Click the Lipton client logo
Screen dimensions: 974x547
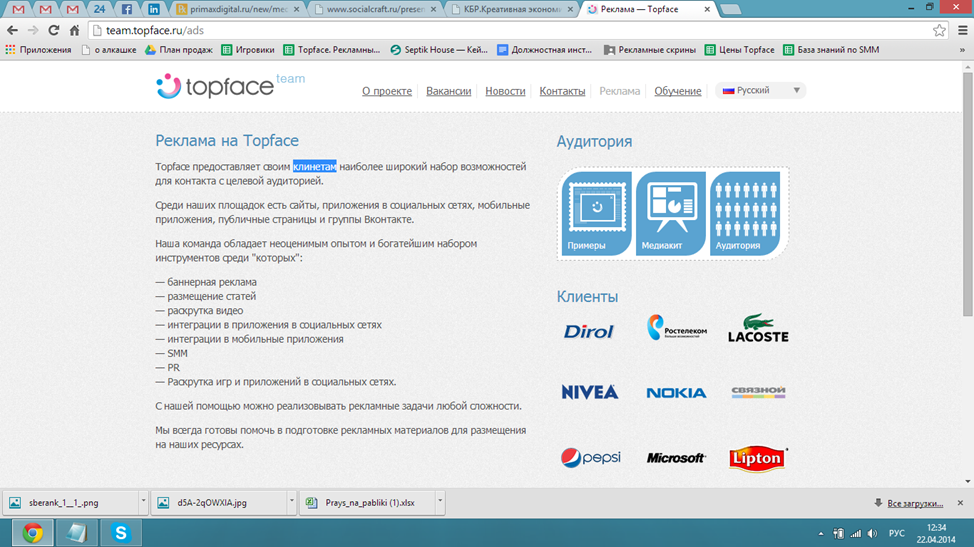(x=758, y=459)
